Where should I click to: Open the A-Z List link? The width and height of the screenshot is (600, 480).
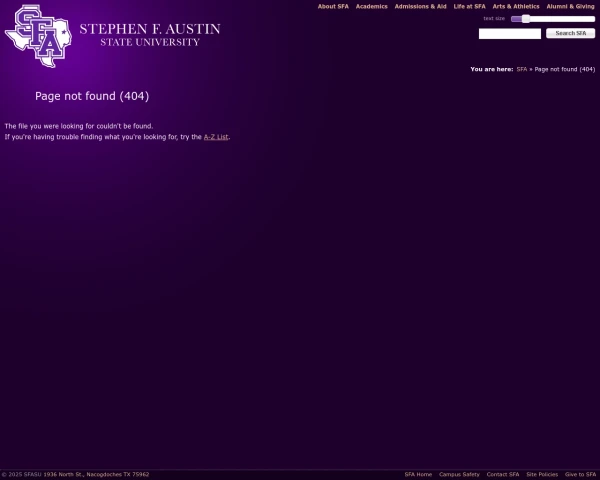pyautogui.click(x=216, y=137)
